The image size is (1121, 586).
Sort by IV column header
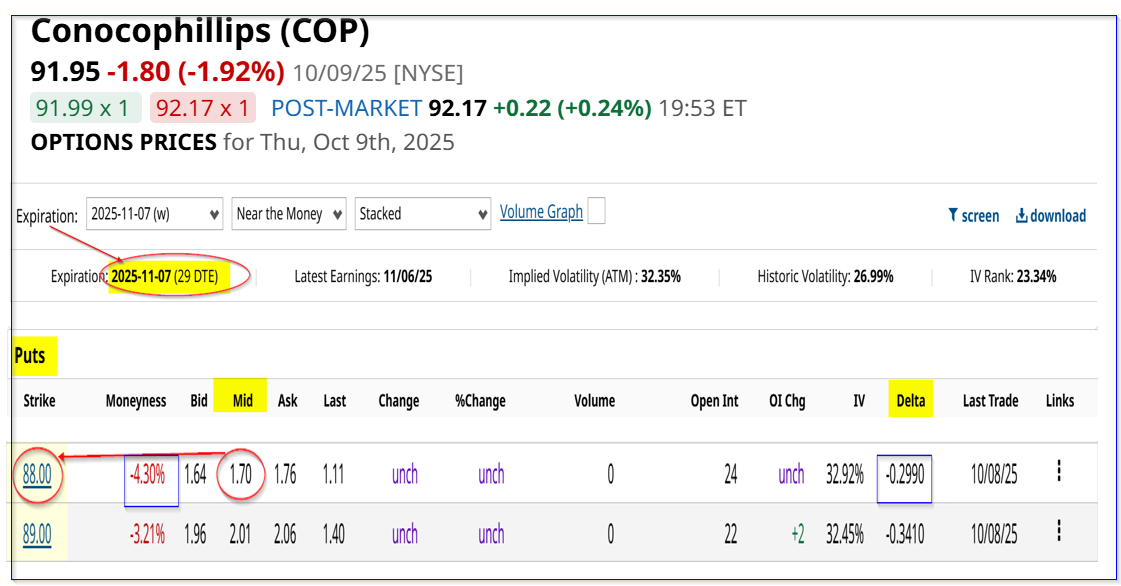pyautogui.click(x=859, y=401)
